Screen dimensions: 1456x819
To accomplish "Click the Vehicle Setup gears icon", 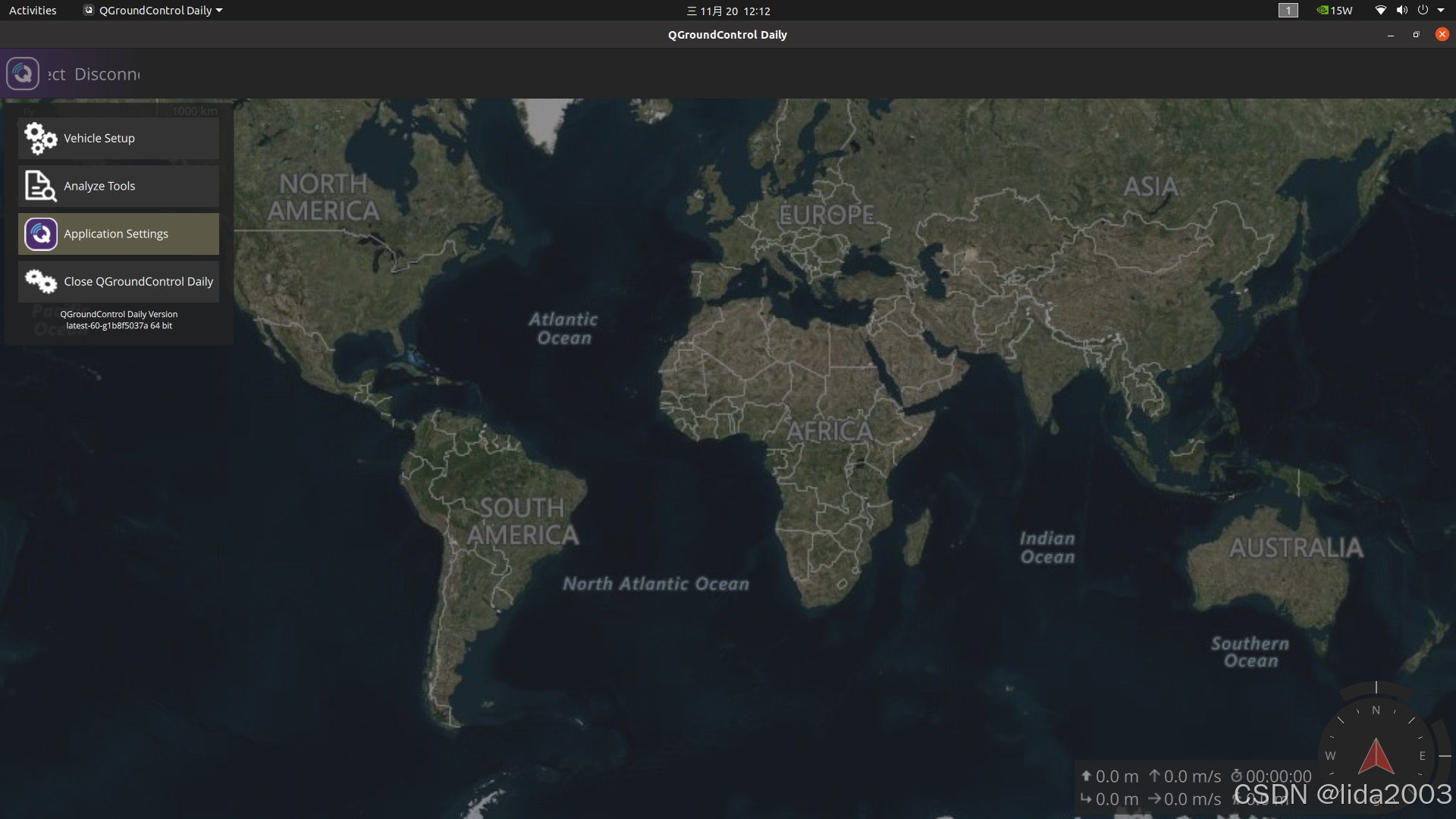I will pyautogui.click(x=40, y=139).
